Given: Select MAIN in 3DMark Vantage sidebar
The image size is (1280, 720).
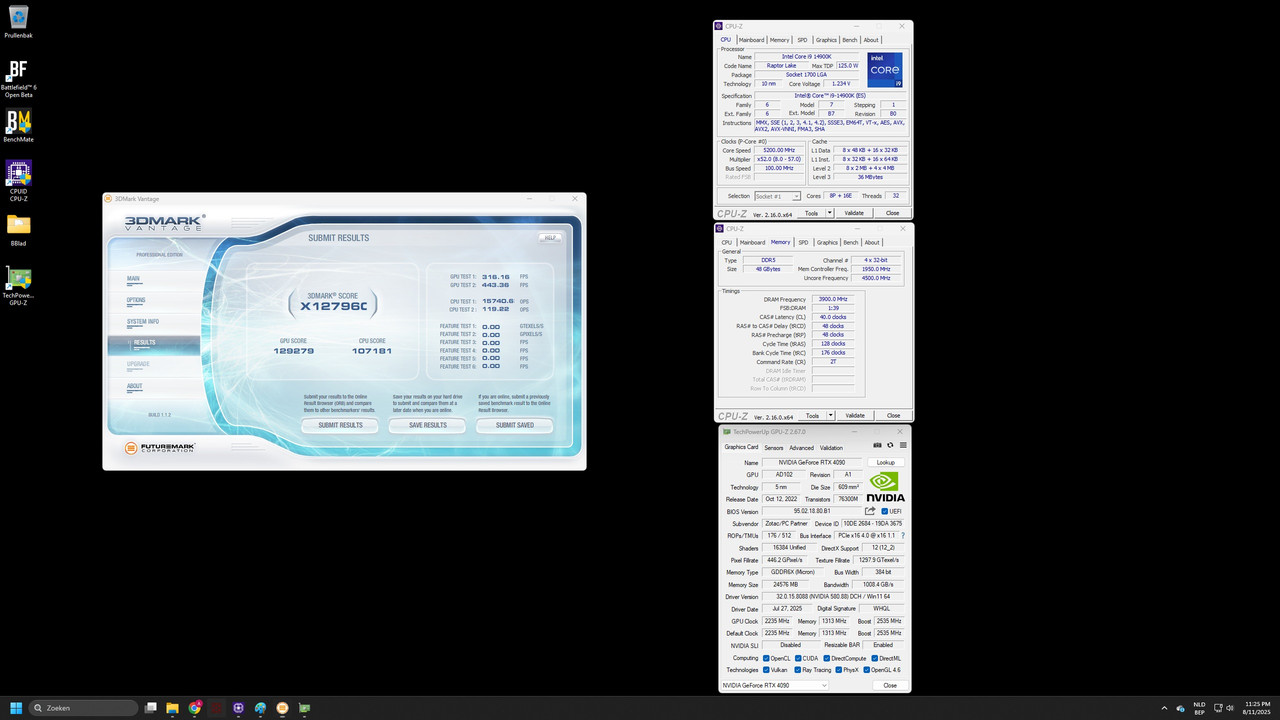Looking at the screenshot, I should point(133,278).
